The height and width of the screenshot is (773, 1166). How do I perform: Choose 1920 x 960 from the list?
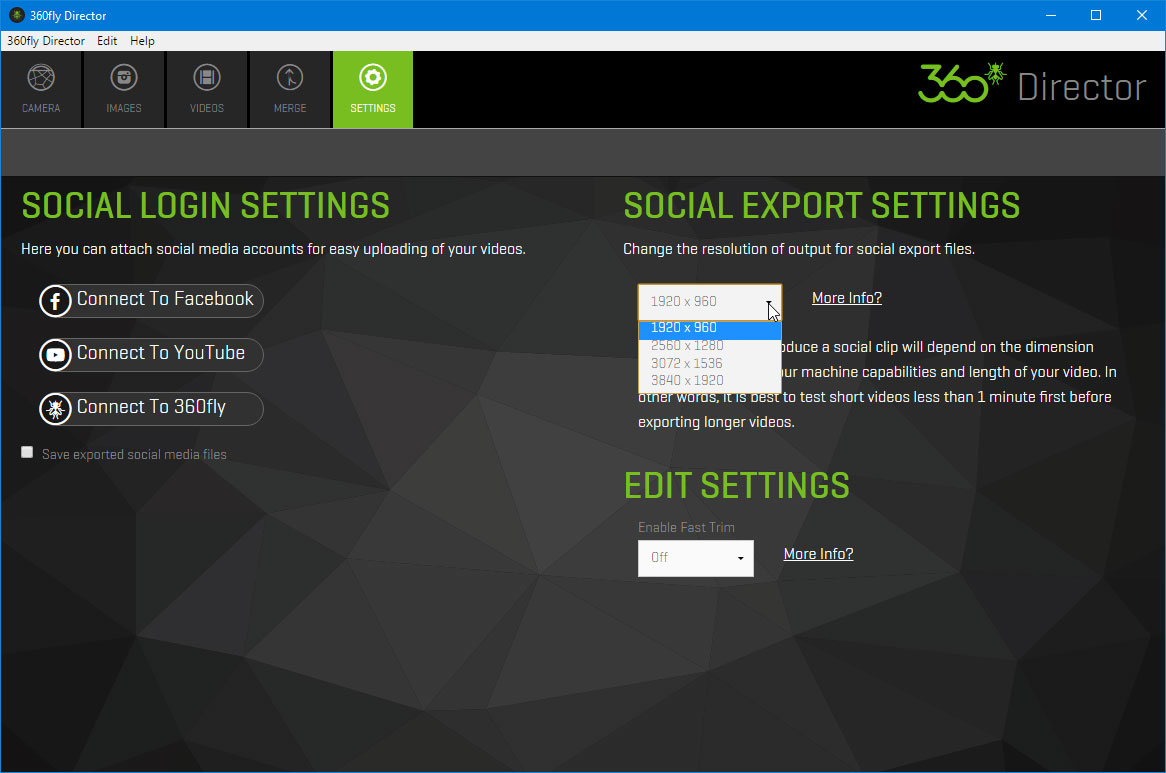point(709,328)
